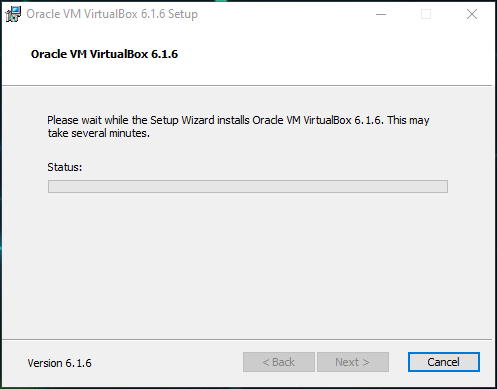Click the separator line below the white header
The image size is (497, 389).
coord(247,86)
